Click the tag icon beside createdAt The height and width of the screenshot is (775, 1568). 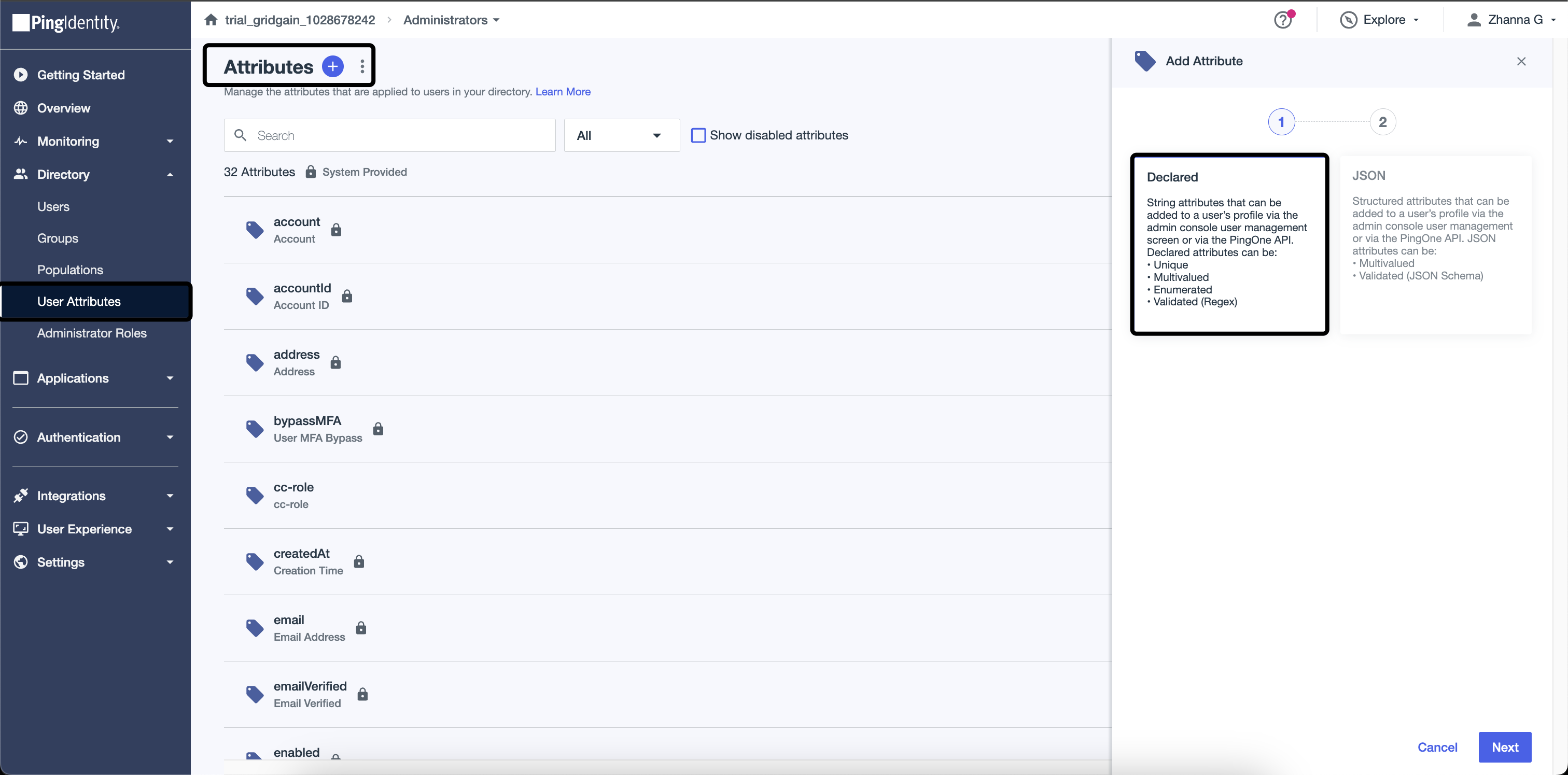255,561
